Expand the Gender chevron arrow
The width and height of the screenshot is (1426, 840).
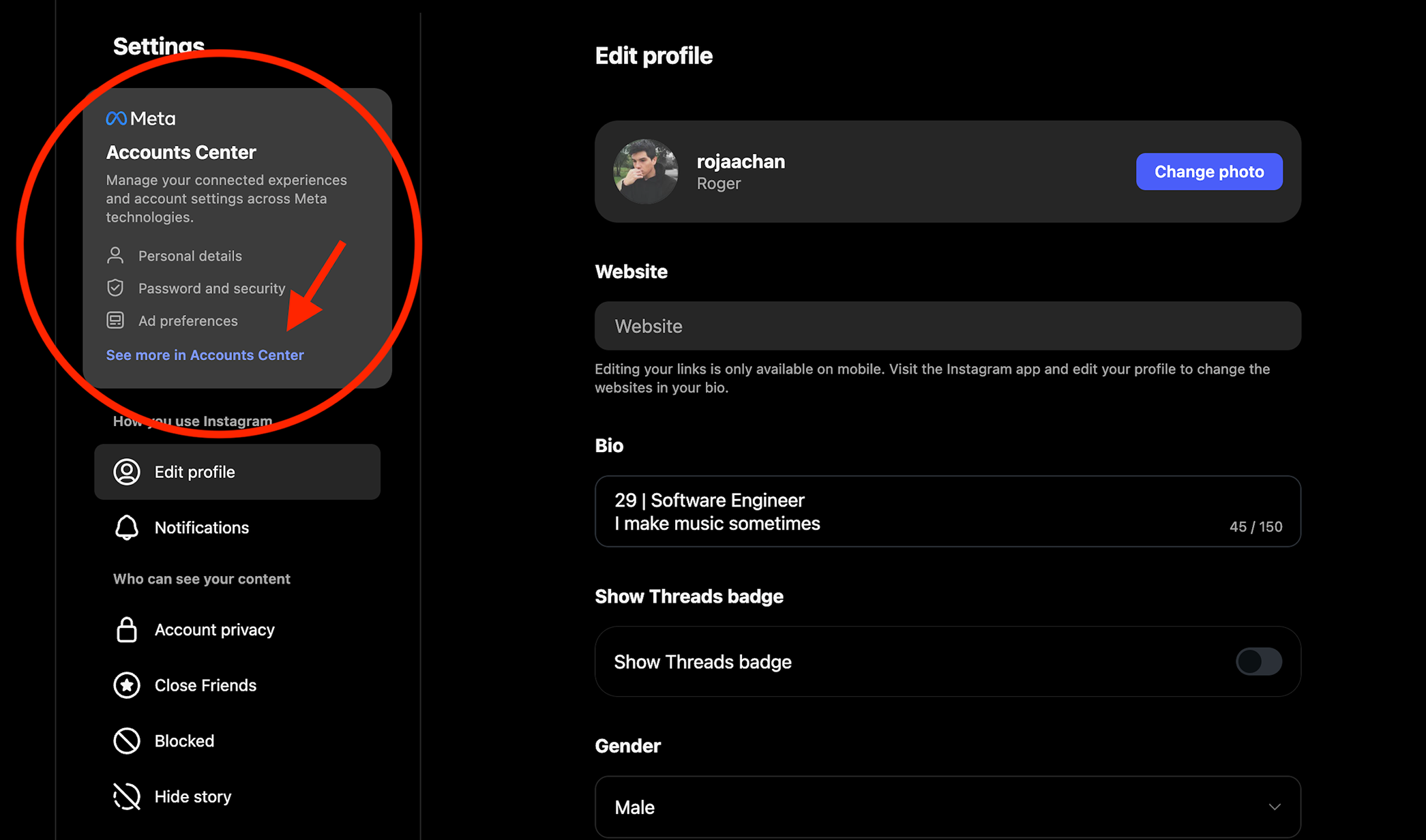coord(1274,807)
